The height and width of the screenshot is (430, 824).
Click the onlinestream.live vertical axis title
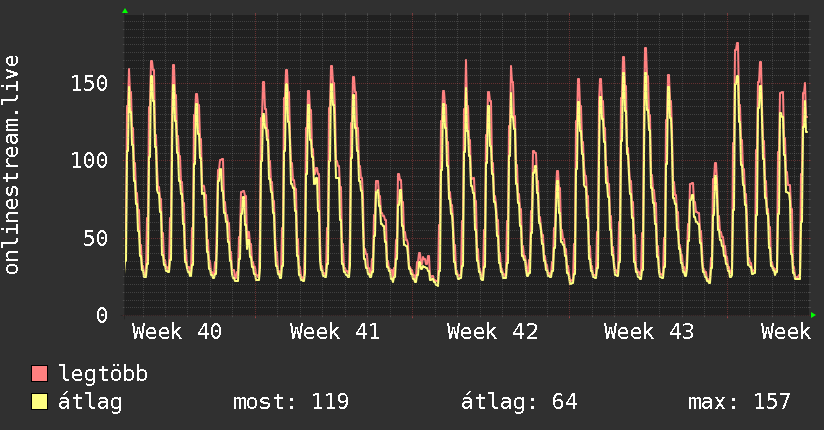click(12, 165)
